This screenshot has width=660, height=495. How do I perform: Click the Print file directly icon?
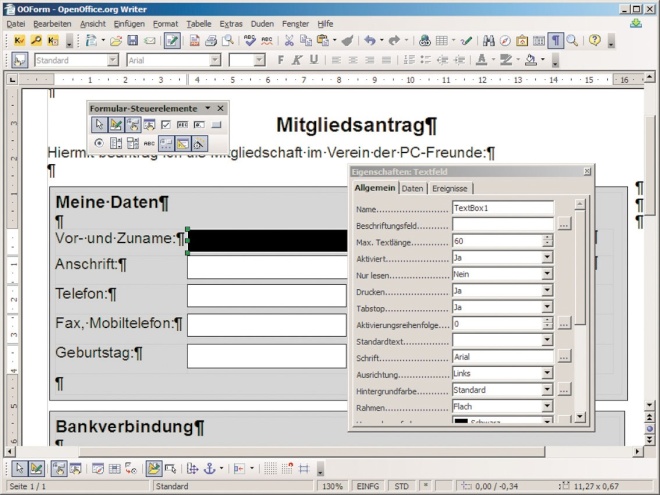click(x=211, y=40)
